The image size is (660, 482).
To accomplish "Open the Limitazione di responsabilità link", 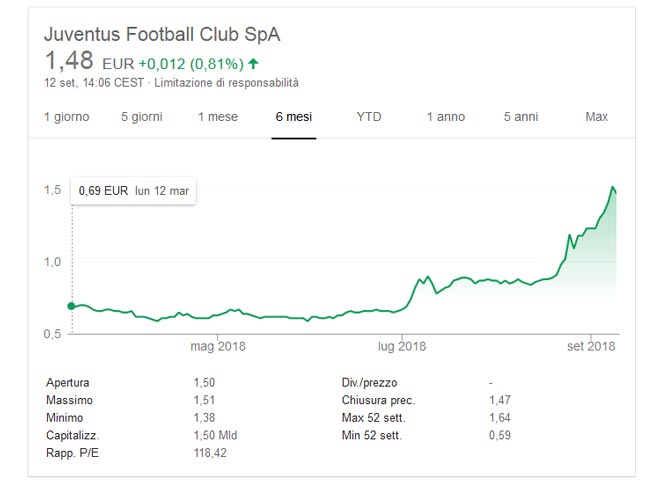I will click(228, 82).
